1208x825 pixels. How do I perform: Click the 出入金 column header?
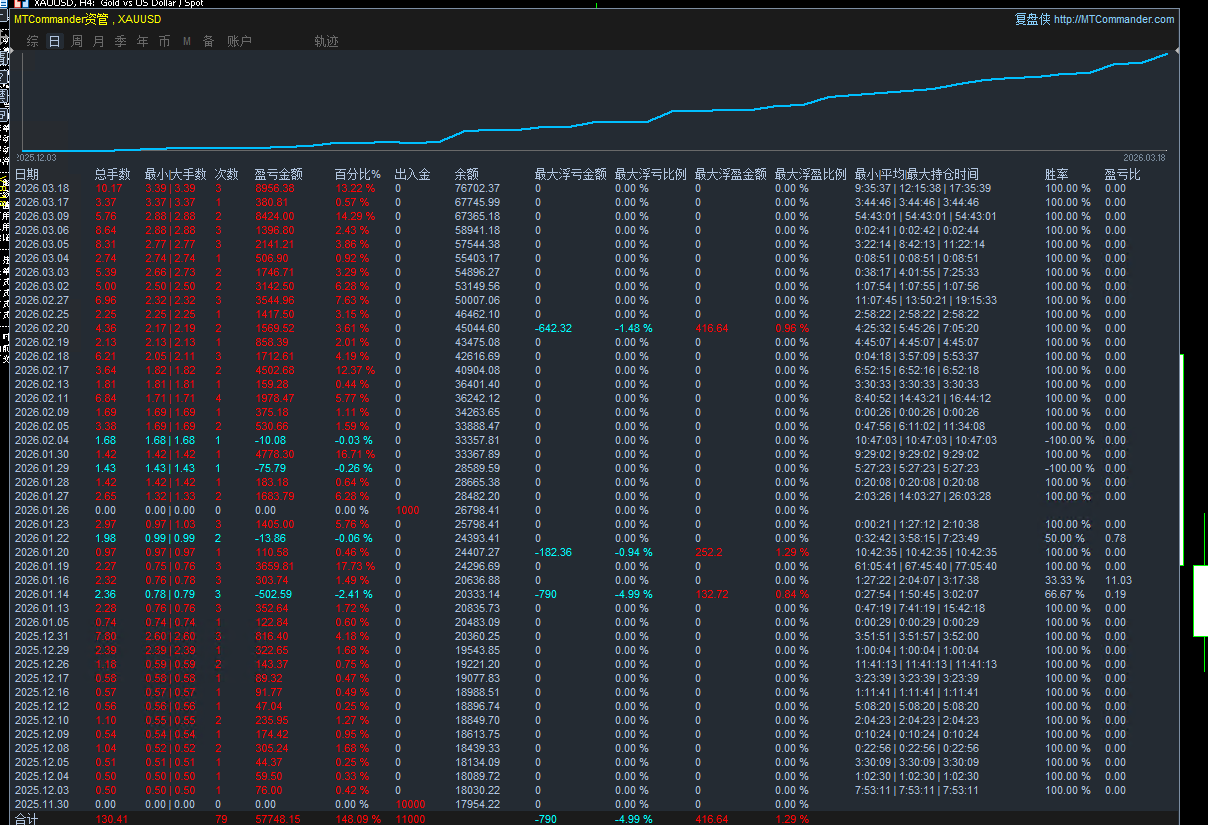coord(412,174)
